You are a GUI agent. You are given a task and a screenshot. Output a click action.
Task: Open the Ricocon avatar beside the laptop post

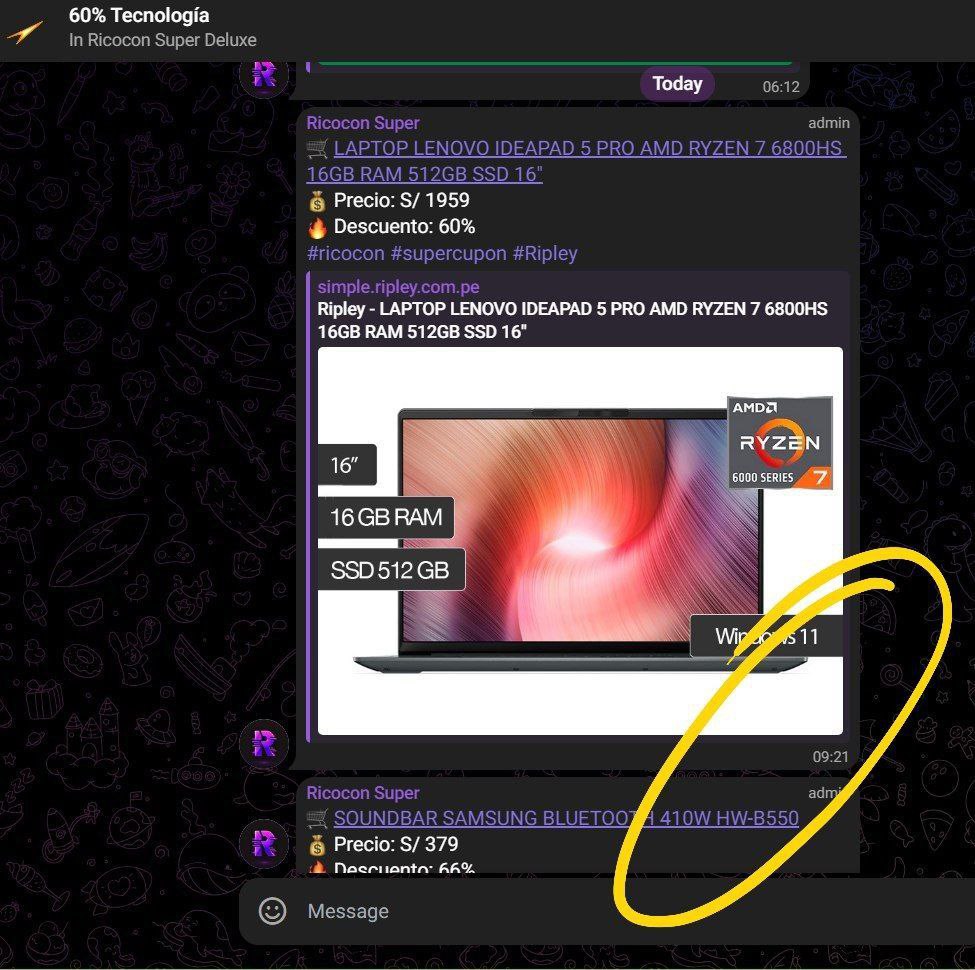264,744
